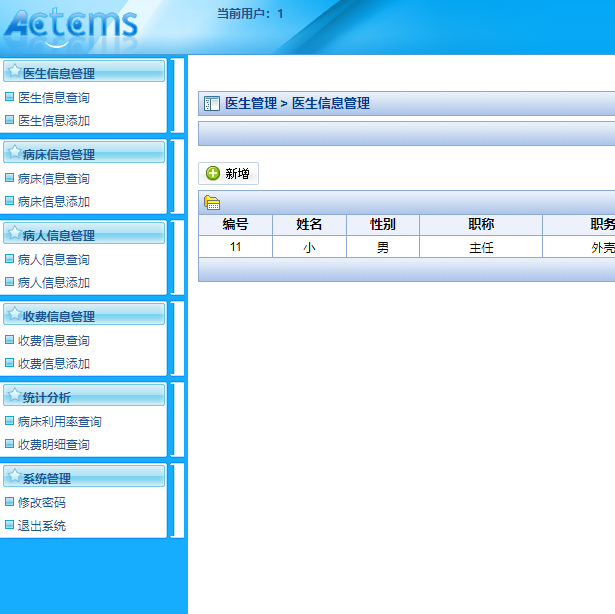Viewport: 615px width, 614px height.
Task: Click the yellow folder icon above the table
Action: [212, 203]
